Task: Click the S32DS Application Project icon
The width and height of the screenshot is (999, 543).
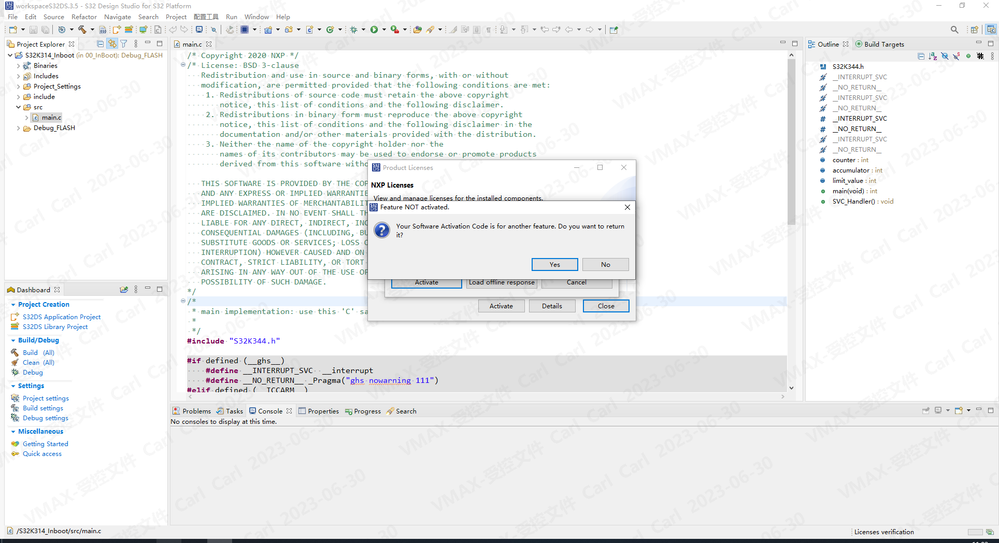Action: [15, 316]
